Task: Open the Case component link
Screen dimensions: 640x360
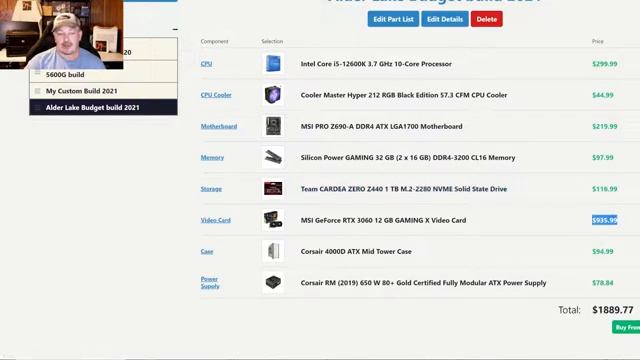Action: point(207,251)
